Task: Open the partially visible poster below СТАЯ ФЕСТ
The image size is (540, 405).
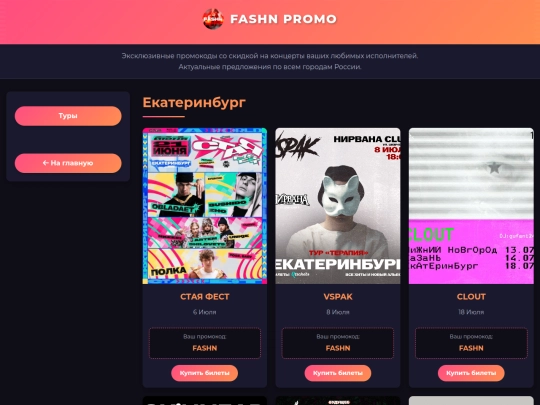Action: [x=205, y=401]
